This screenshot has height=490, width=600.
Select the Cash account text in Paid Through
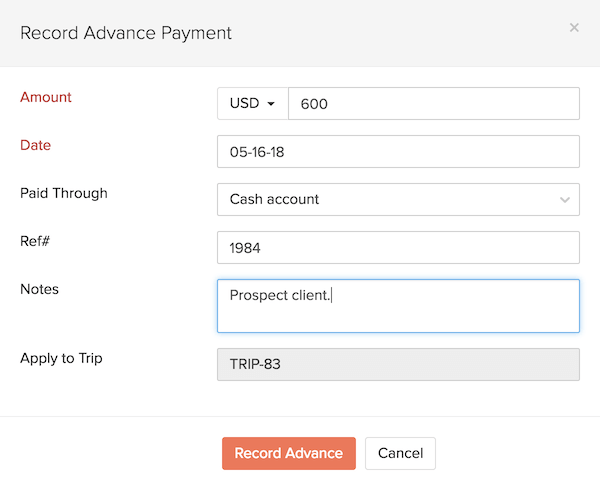point(275,199)
